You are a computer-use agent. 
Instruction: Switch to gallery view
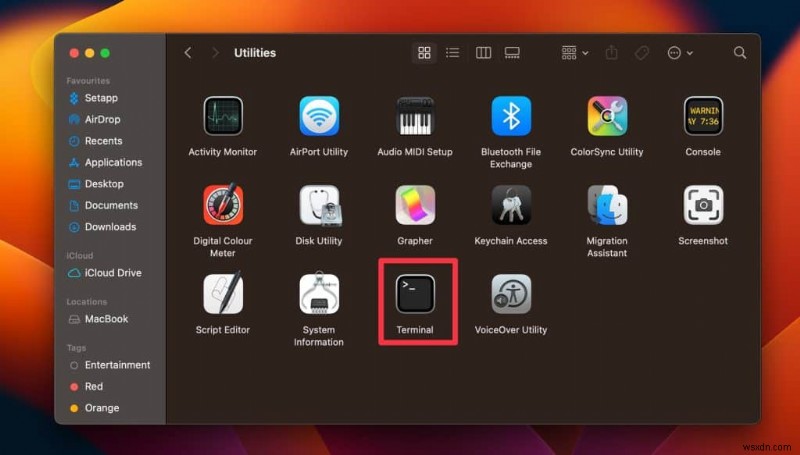512,53
